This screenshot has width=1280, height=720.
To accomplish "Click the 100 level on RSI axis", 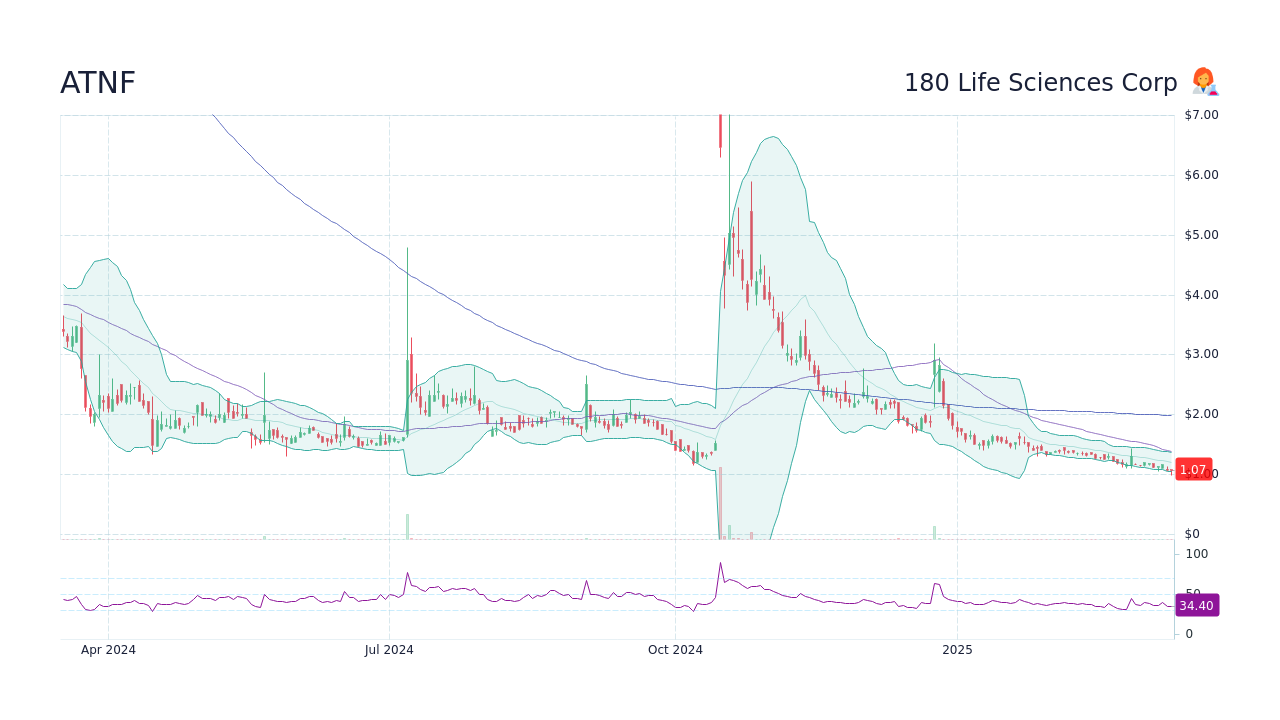I will [1197, 554].
